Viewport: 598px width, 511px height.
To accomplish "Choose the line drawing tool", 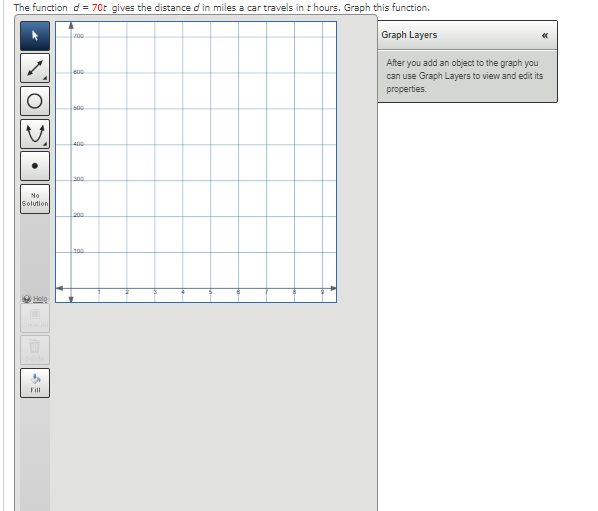I will pyautogui.click(x=35, y=68).
